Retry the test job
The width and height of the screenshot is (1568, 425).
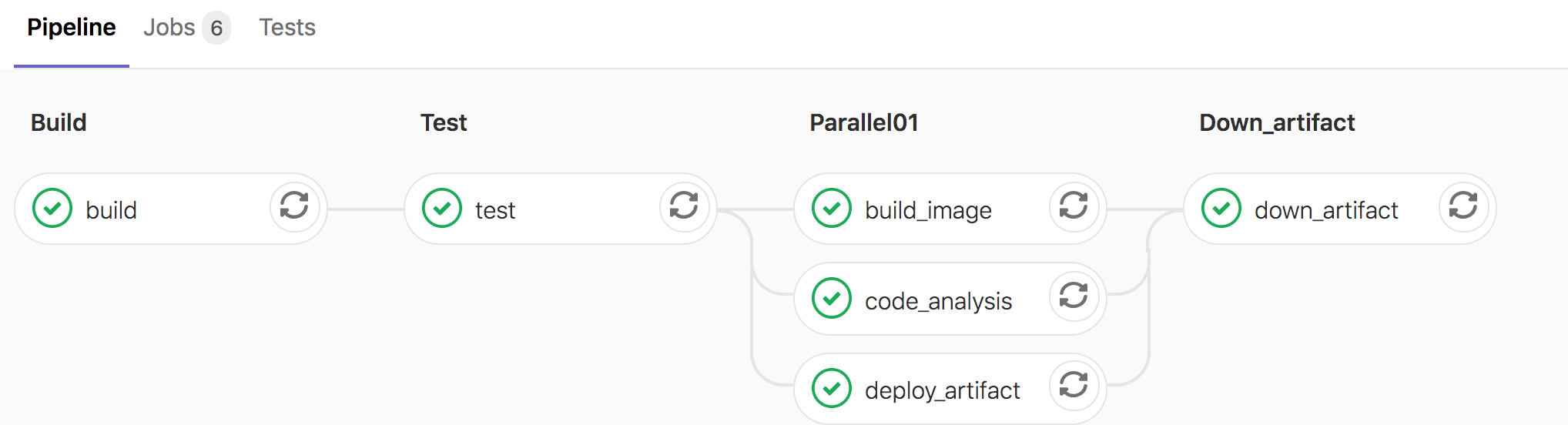tap(684, 206)
